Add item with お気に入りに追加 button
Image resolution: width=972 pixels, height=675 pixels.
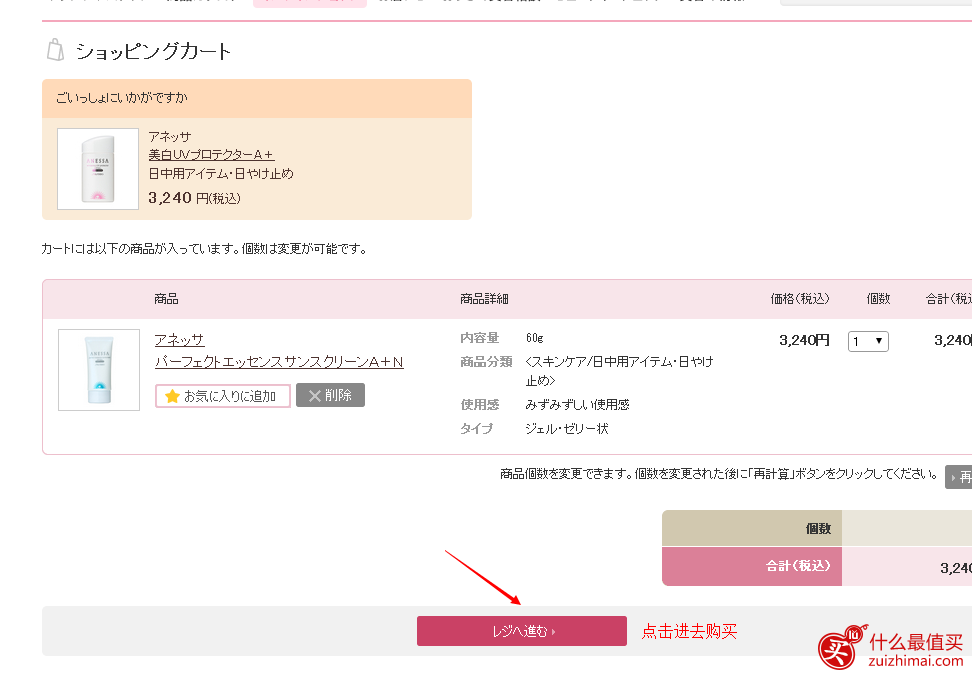point(223,395)
